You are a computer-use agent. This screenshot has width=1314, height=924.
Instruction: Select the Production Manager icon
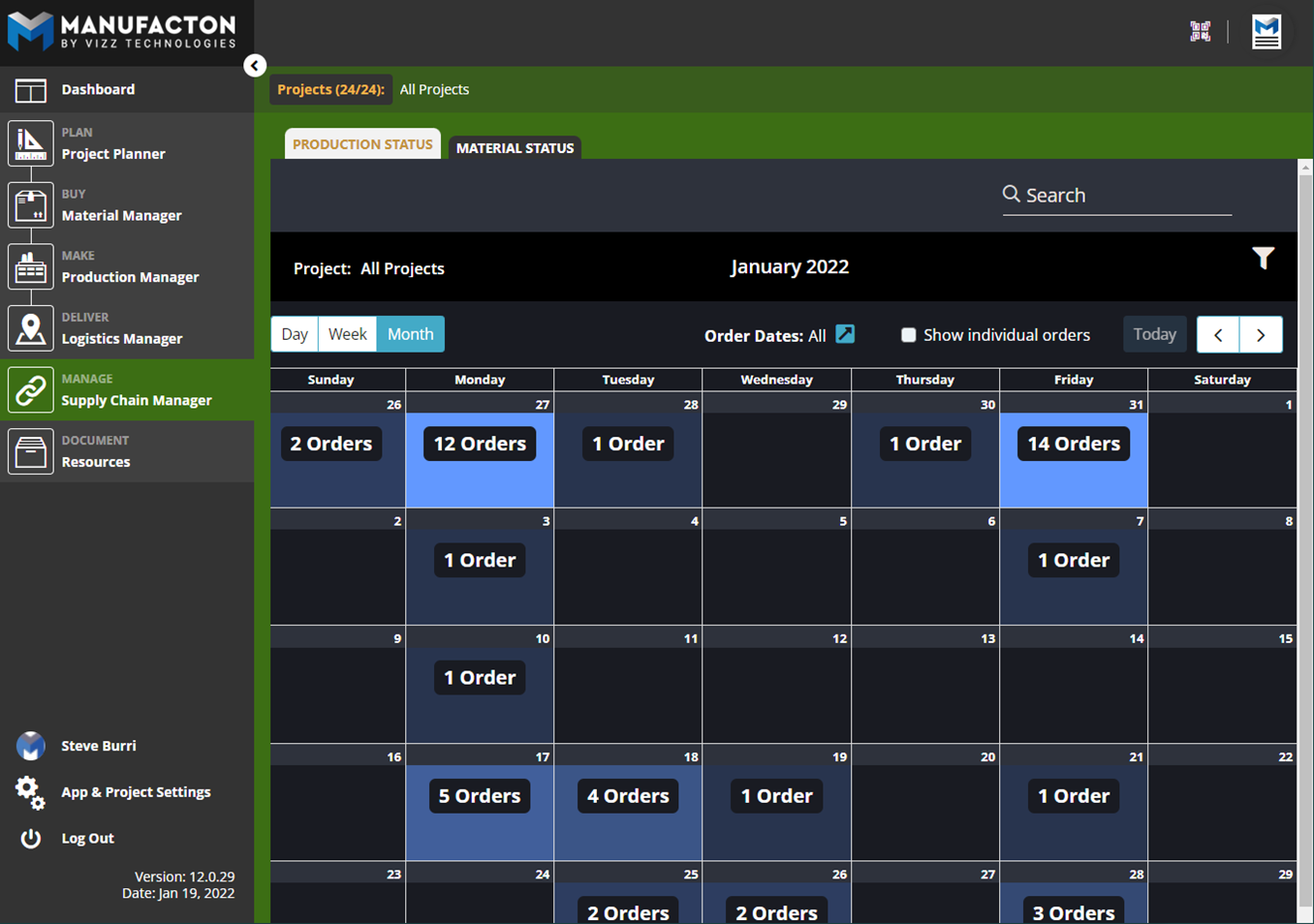[30, 267]
